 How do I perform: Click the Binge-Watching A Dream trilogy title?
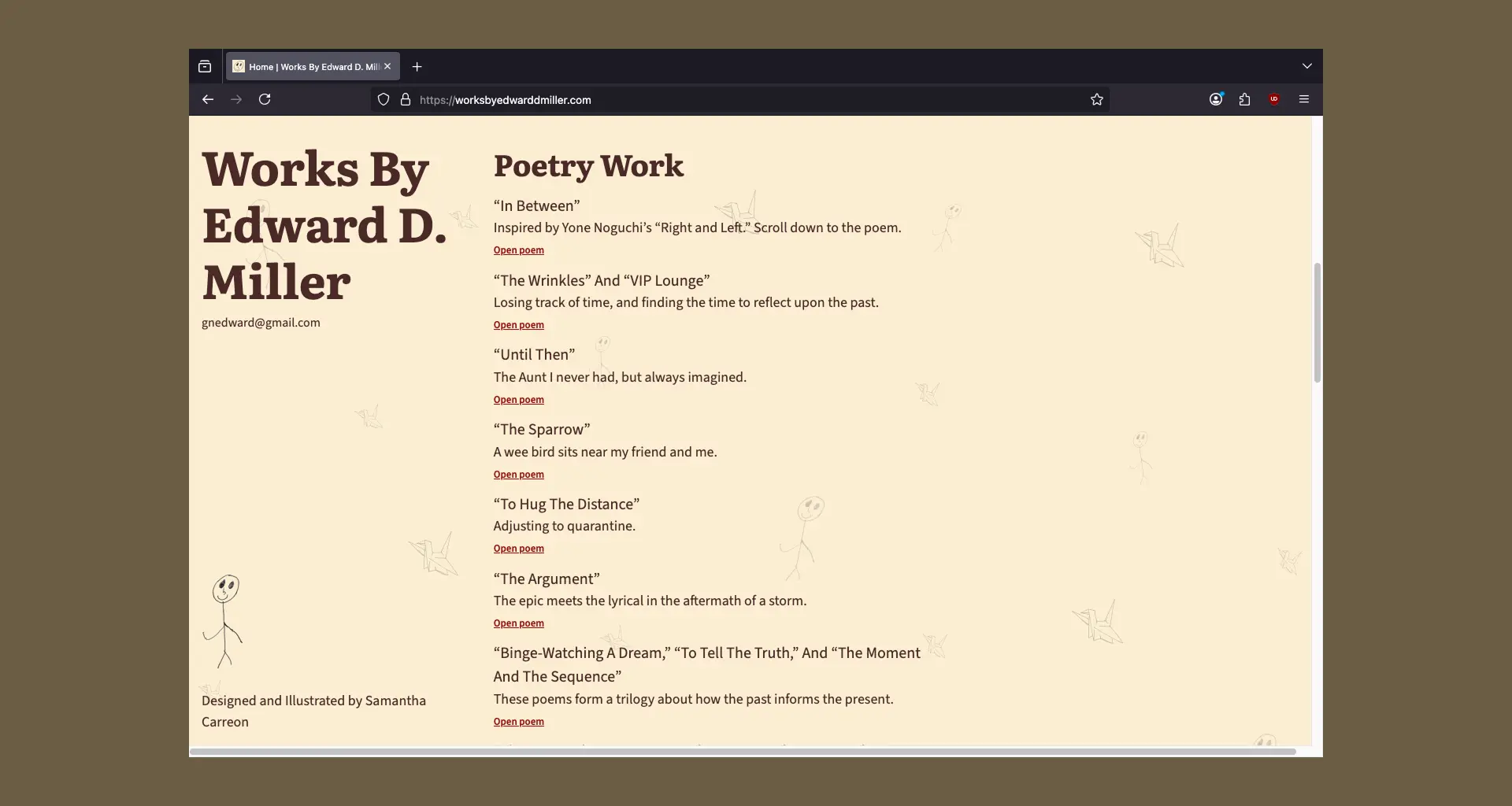[x=707, y=665]
